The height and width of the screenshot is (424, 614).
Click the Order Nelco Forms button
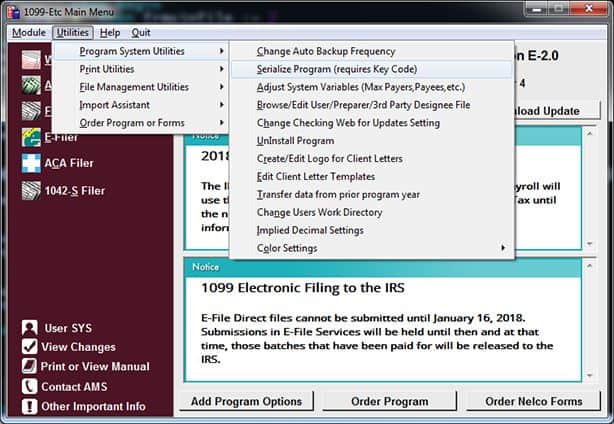(533, 402)
